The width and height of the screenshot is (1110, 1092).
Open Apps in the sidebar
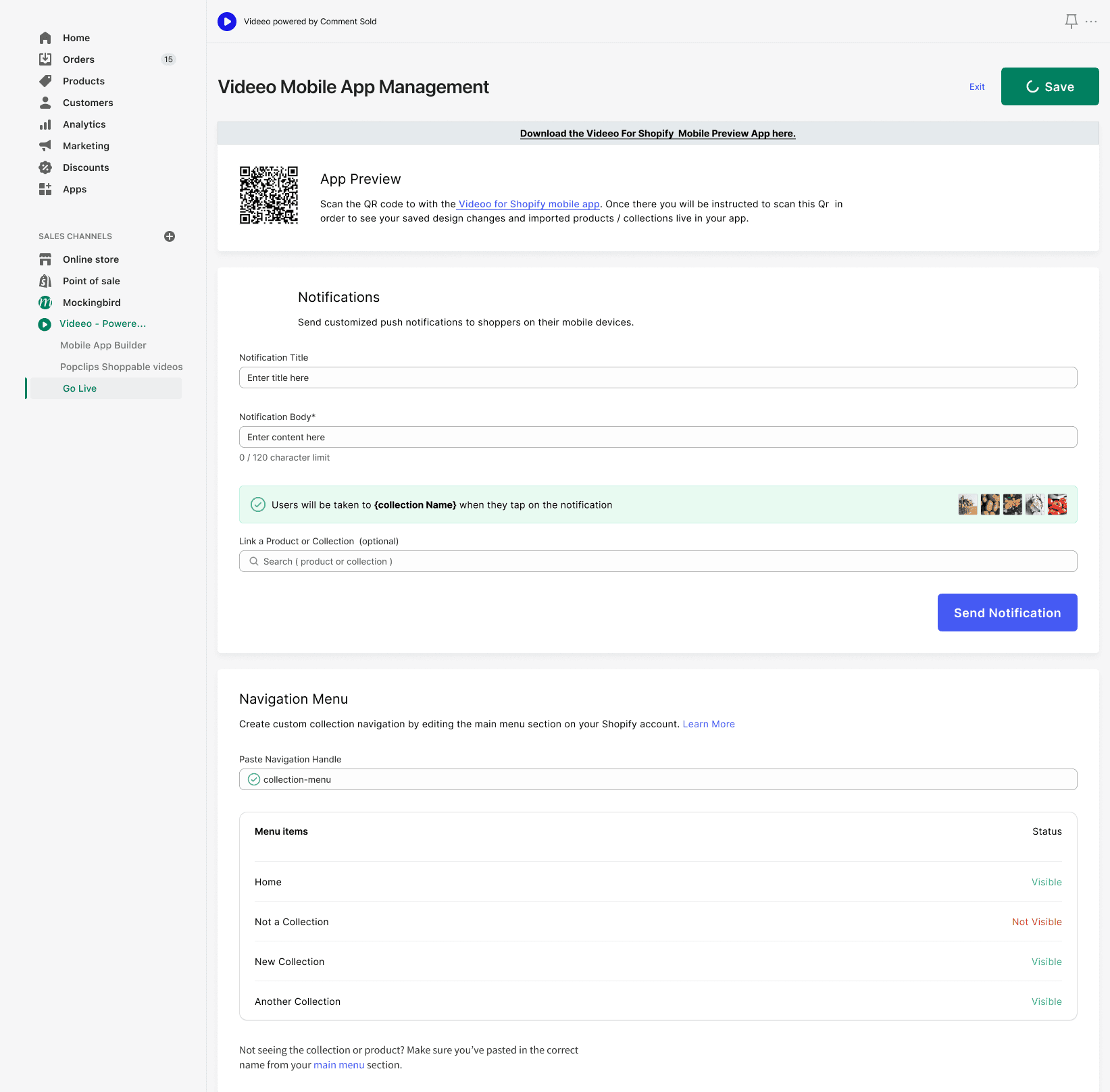(x=74, y=189)
